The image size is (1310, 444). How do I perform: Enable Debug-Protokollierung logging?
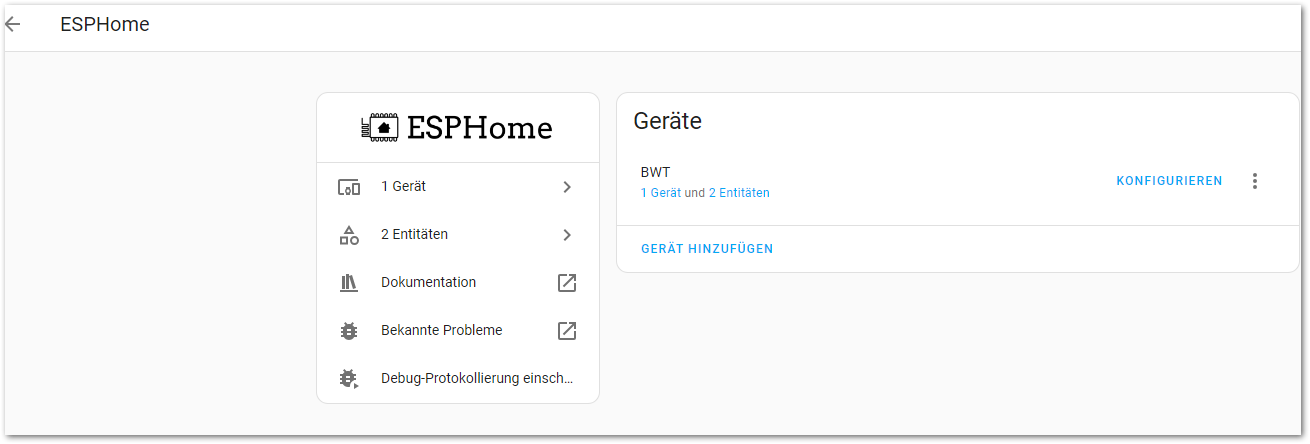point(477,379)
